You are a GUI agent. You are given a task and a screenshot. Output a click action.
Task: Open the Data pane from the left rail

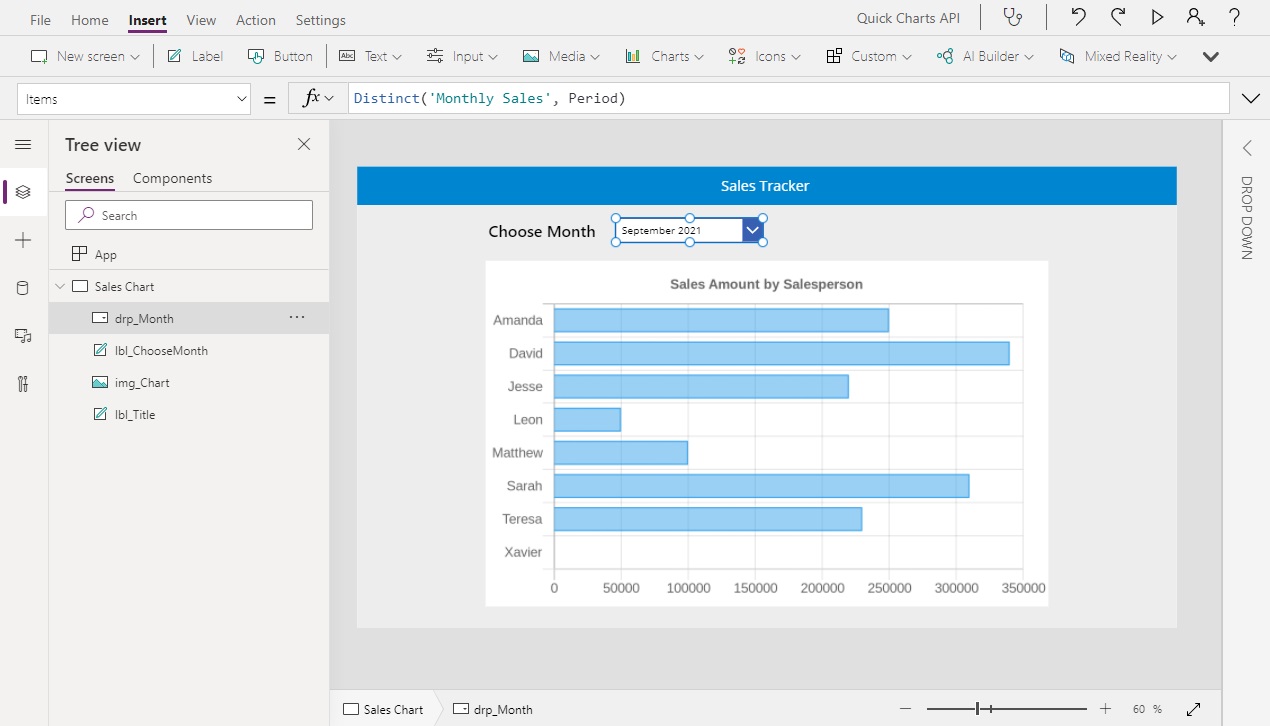[x=22, y=287]
